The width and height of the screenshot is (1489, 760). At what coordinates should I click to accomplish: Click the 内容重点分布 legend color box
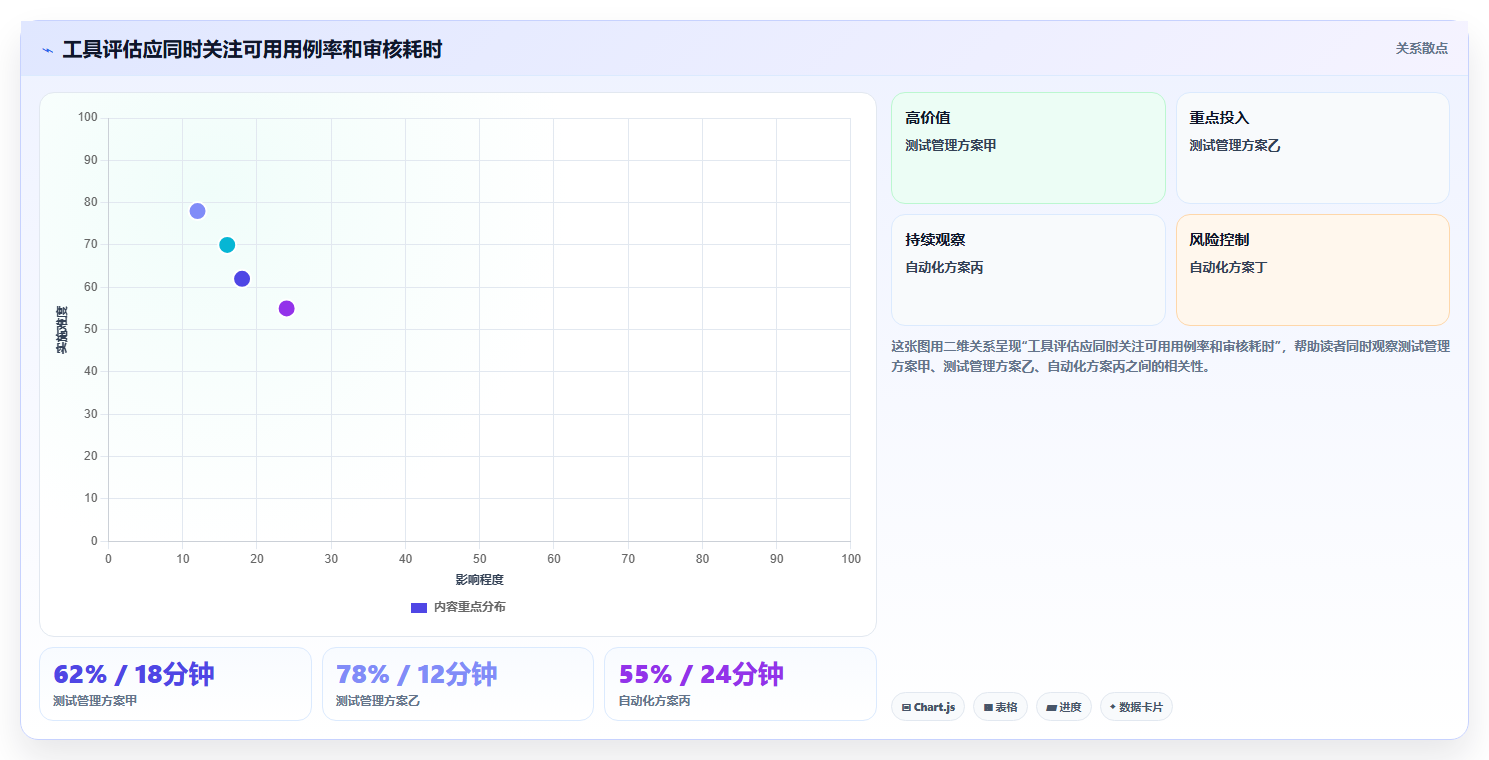pyautogui.click(x=419, y=608)
